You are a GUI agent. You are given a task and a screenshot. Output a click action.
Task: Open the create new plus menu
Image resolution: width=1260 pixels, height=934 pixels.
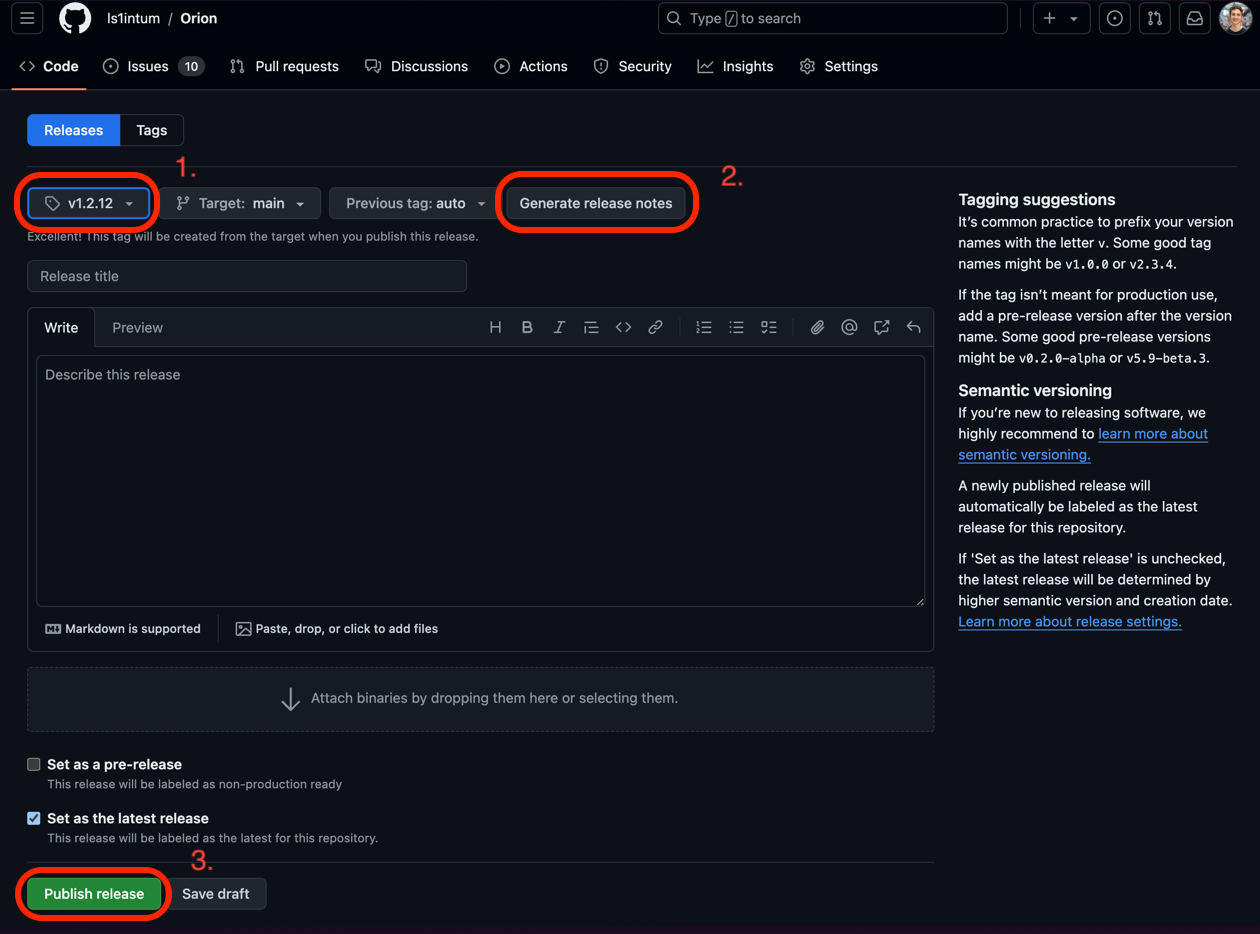click(1049, 18)
